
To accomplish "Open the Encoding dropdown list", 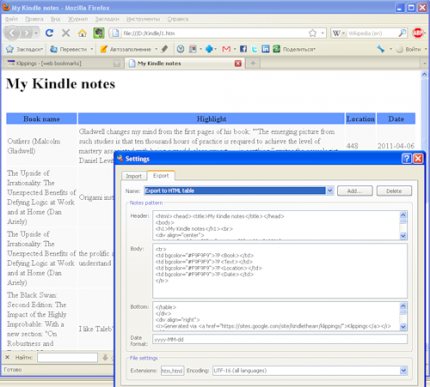I will point(403,370).
